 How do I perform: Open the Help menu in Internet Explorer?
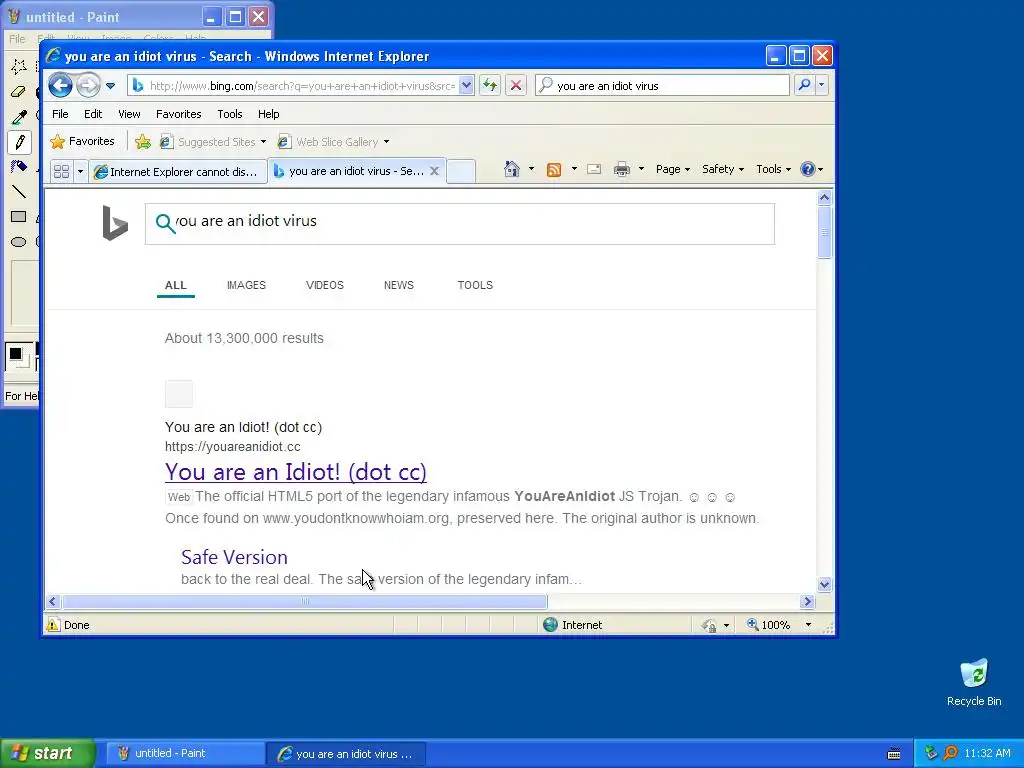coord(268,114)
